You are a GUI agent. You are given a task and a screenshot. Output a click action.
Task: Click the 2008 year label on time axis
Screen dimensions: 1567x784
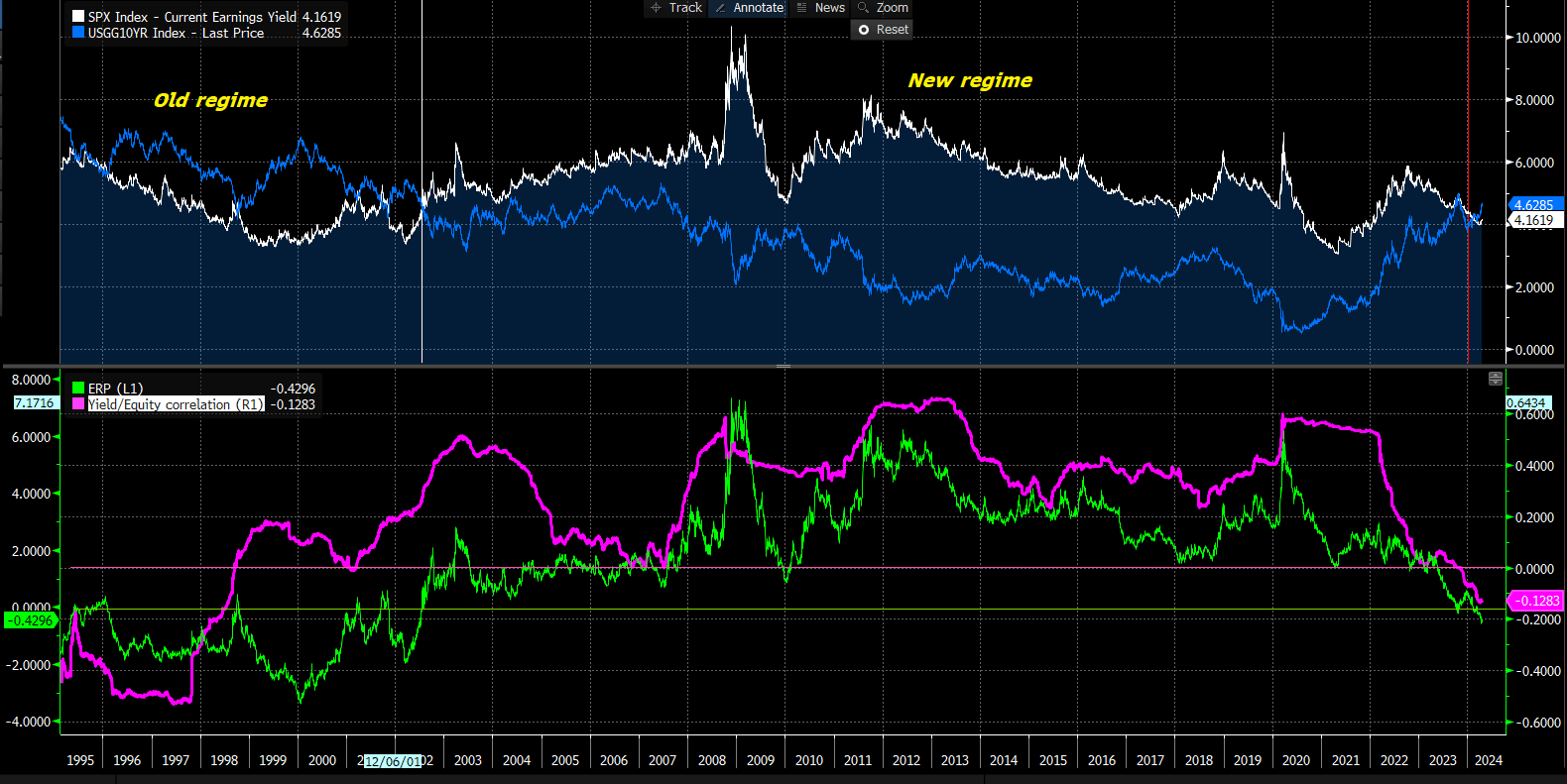[x=712, y=760]
